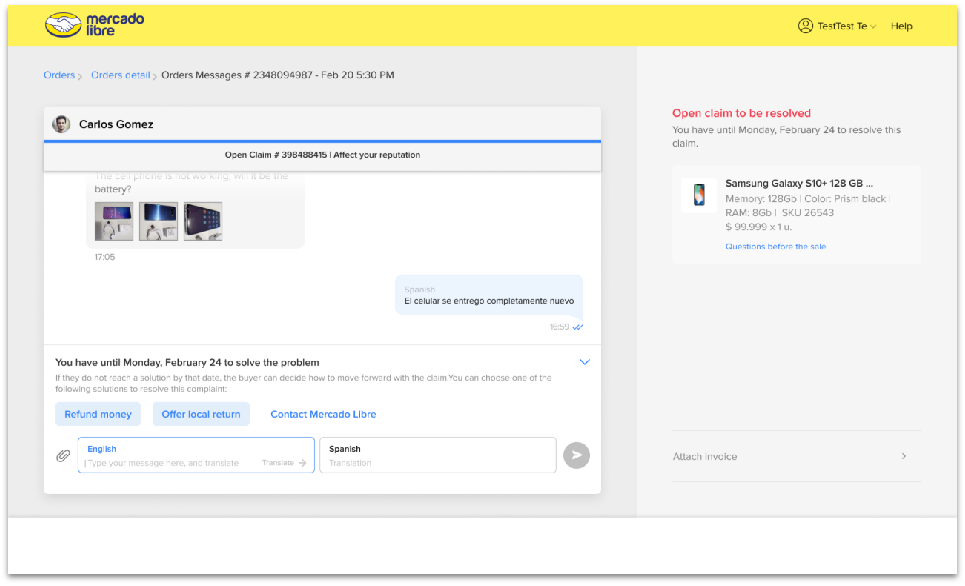The image size is (965, 586).
Task: Click the paperclip attach file icon
Action: (x=63, y=456)
